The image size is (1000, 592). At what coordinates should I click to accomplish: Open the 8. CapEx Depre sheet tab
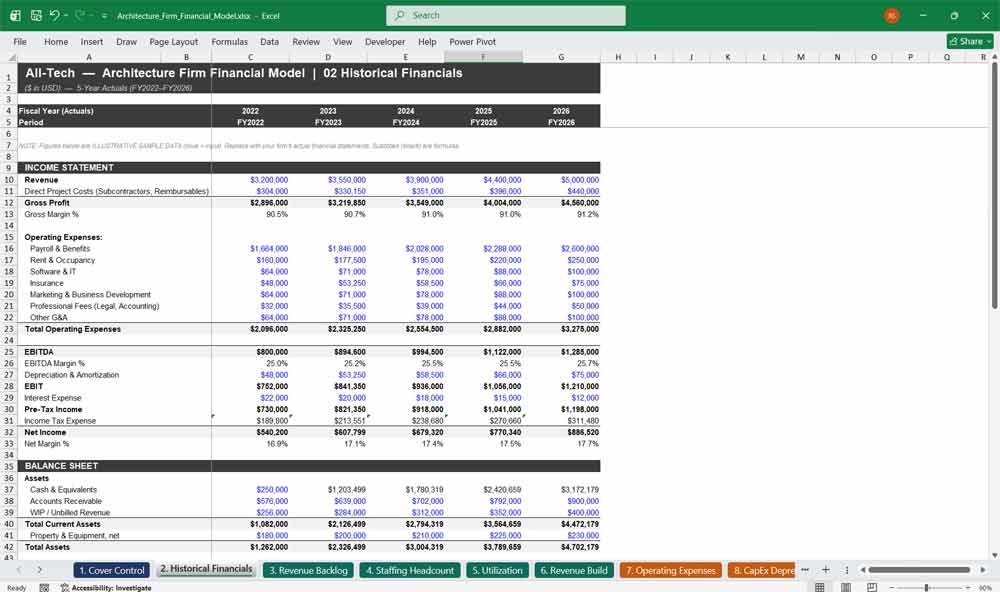coord(761,570)
